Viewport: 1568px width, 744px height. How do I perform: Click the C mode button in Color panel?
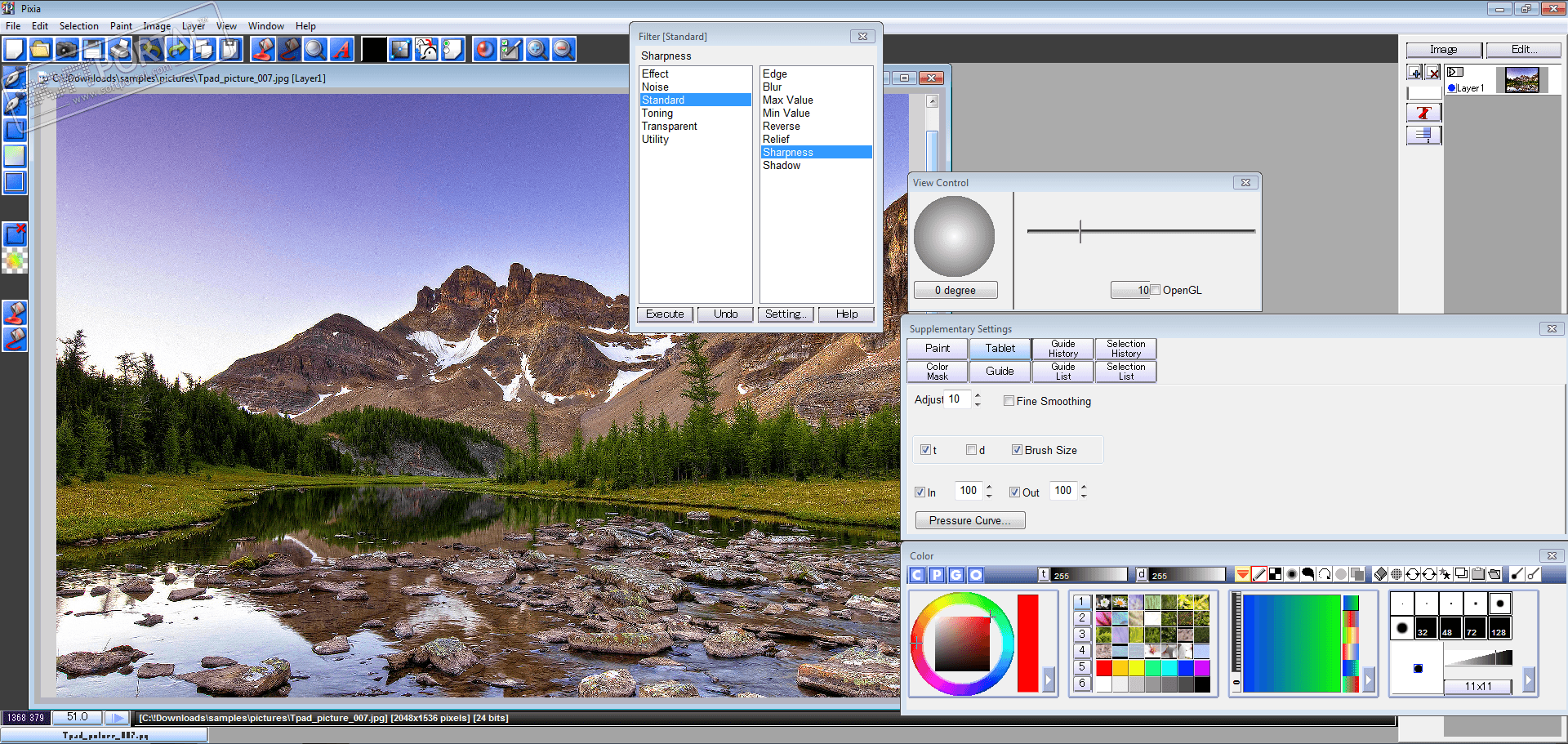pyautogui.click(x=917, y=575)
